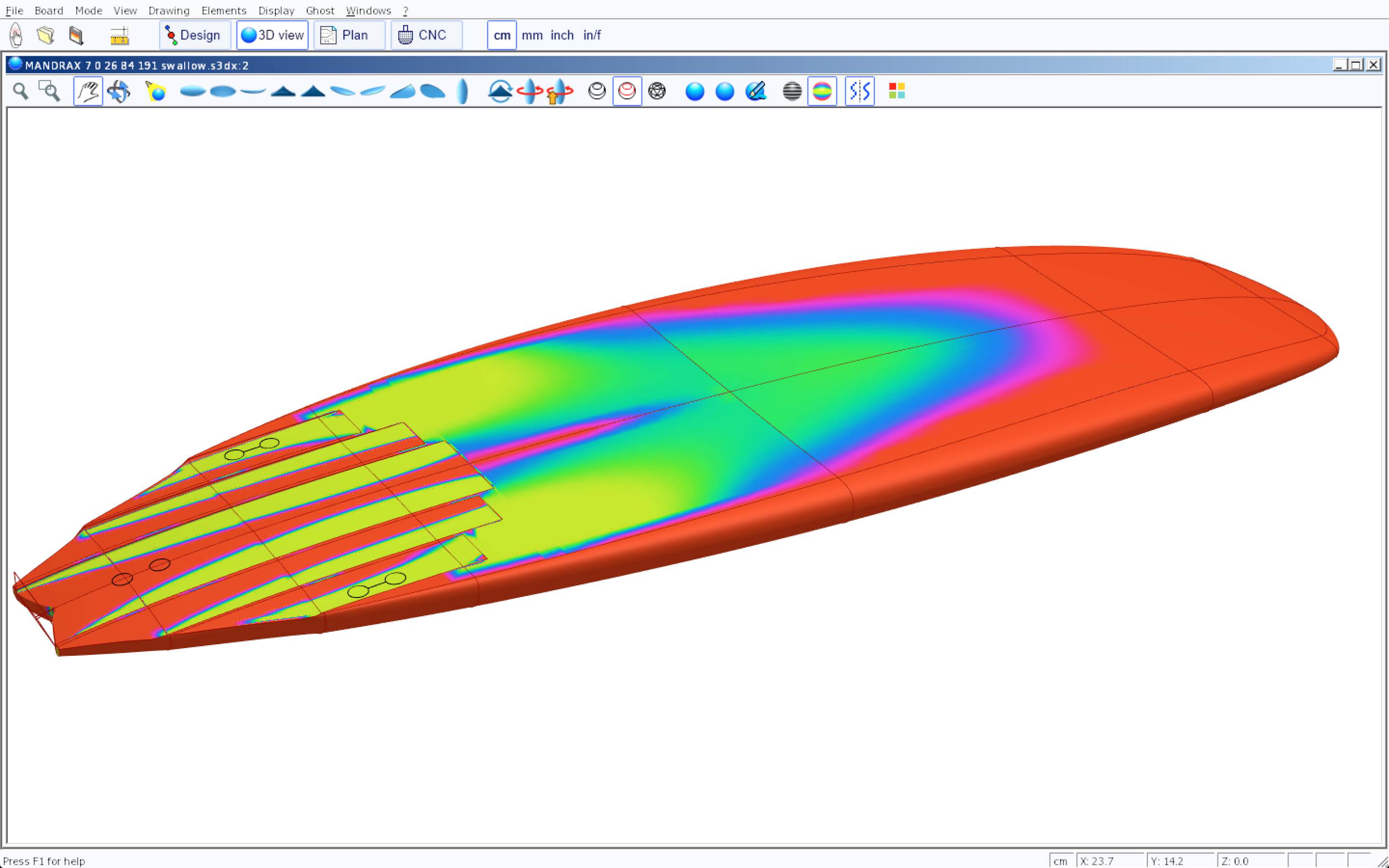Toggle the red contour rendering mode
This screenshot has width=1389, height=868.
click(x=627, y=91)
